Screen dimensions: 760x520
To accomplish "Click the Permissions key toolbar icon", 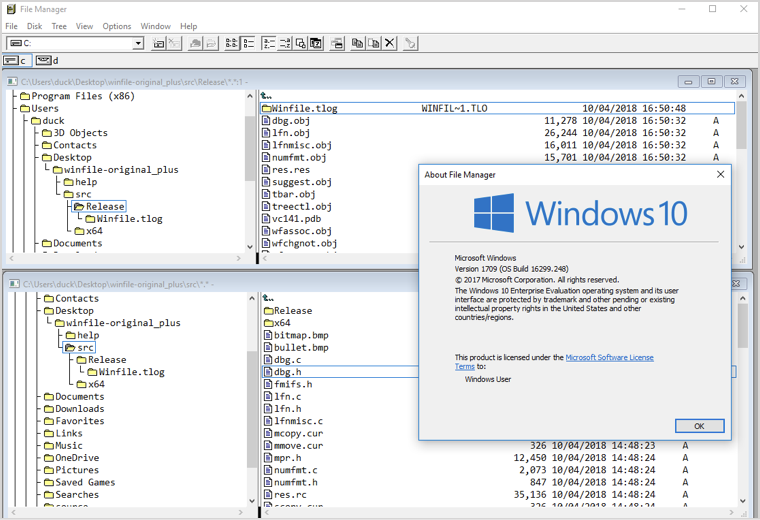I will click(411, 43).
